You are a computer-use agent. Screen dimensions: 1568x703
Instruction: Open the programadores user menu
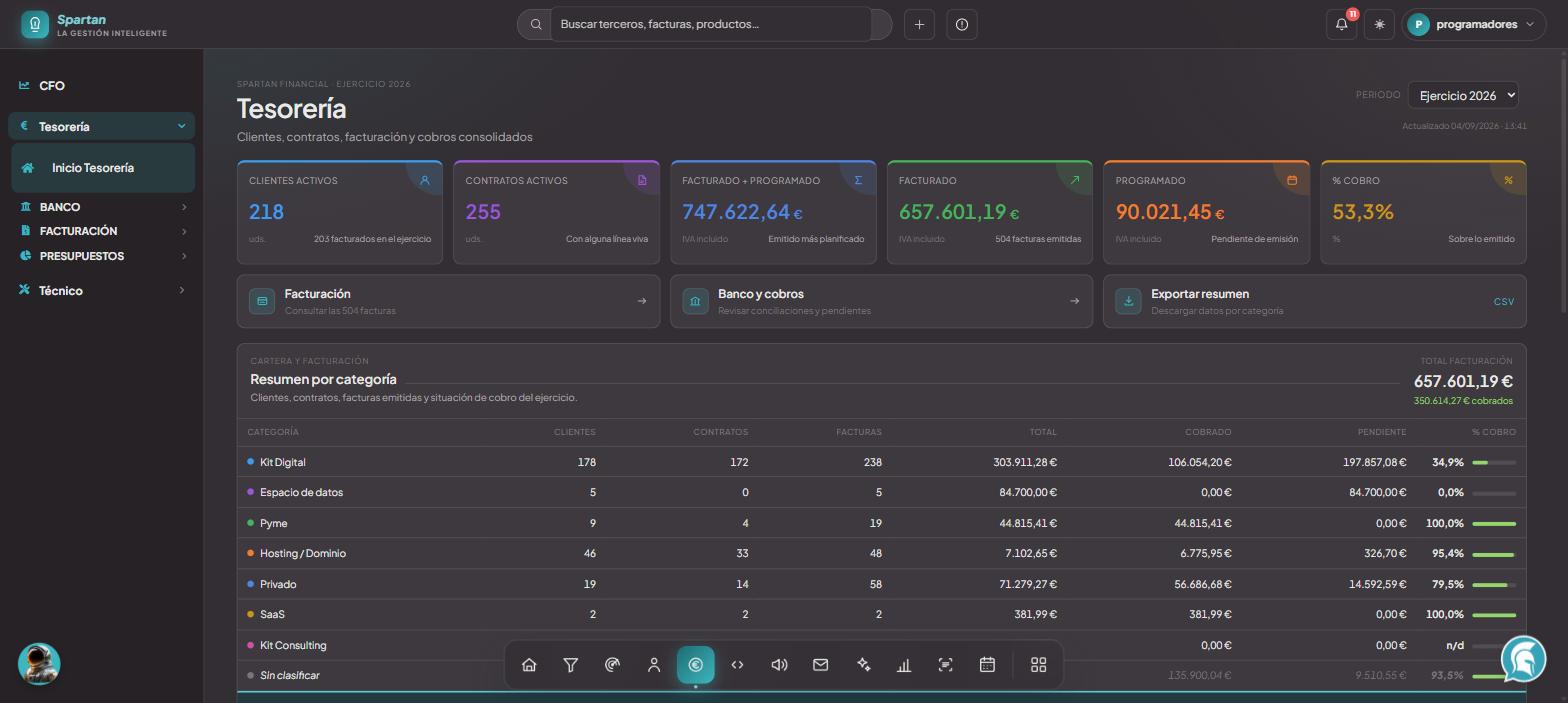(x=1474, y=24)
